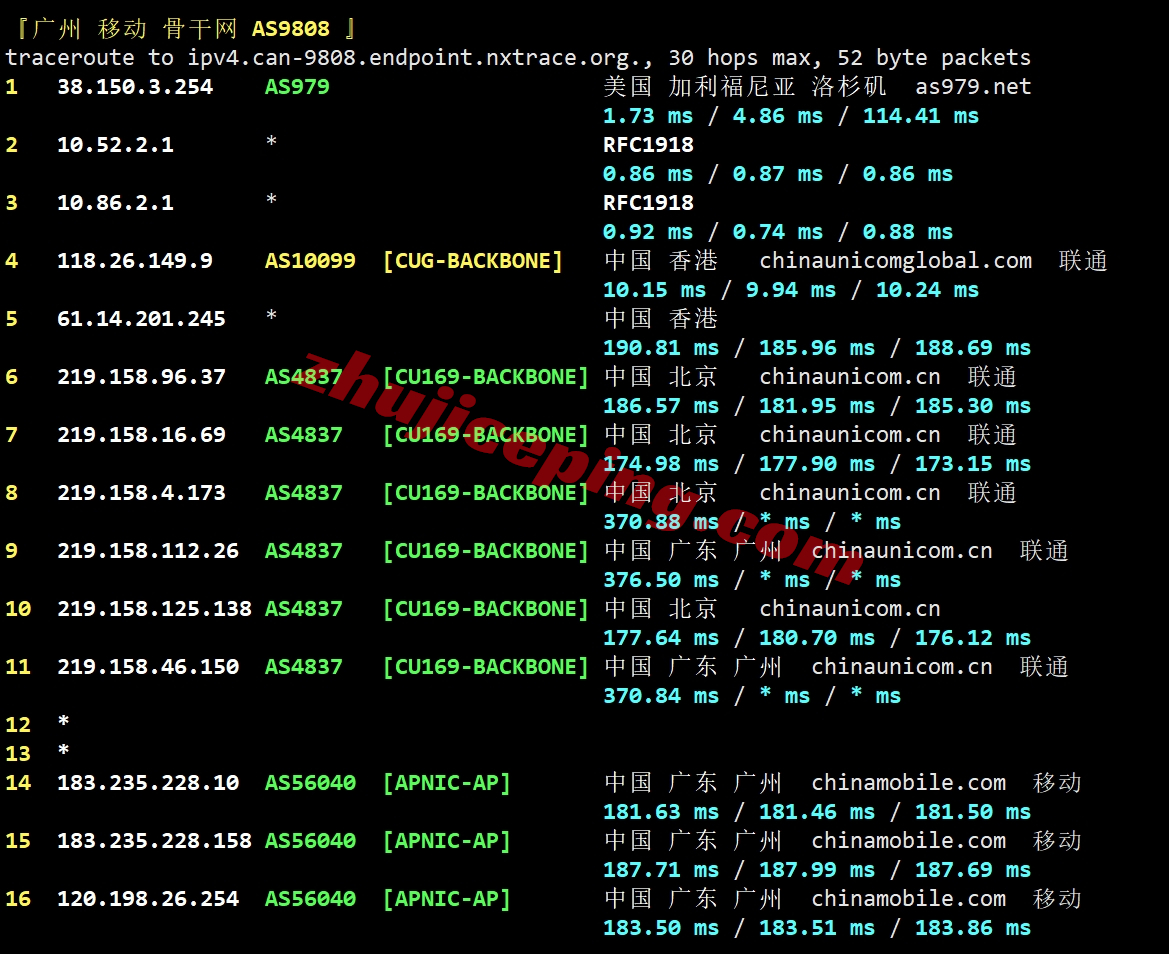Click the AS10099 label
The height and width of the screenshot is (954, 1169).
(x=310, y=262)
